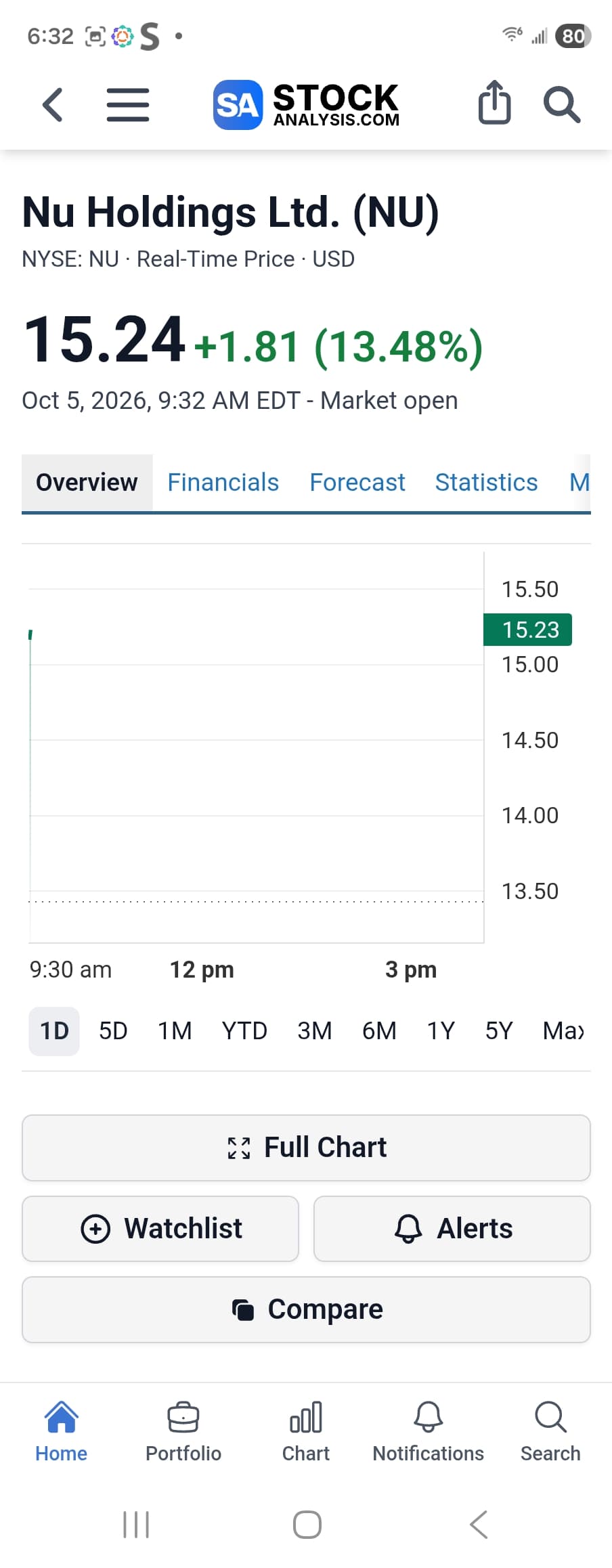Open the Compare button

[306, 1309]
